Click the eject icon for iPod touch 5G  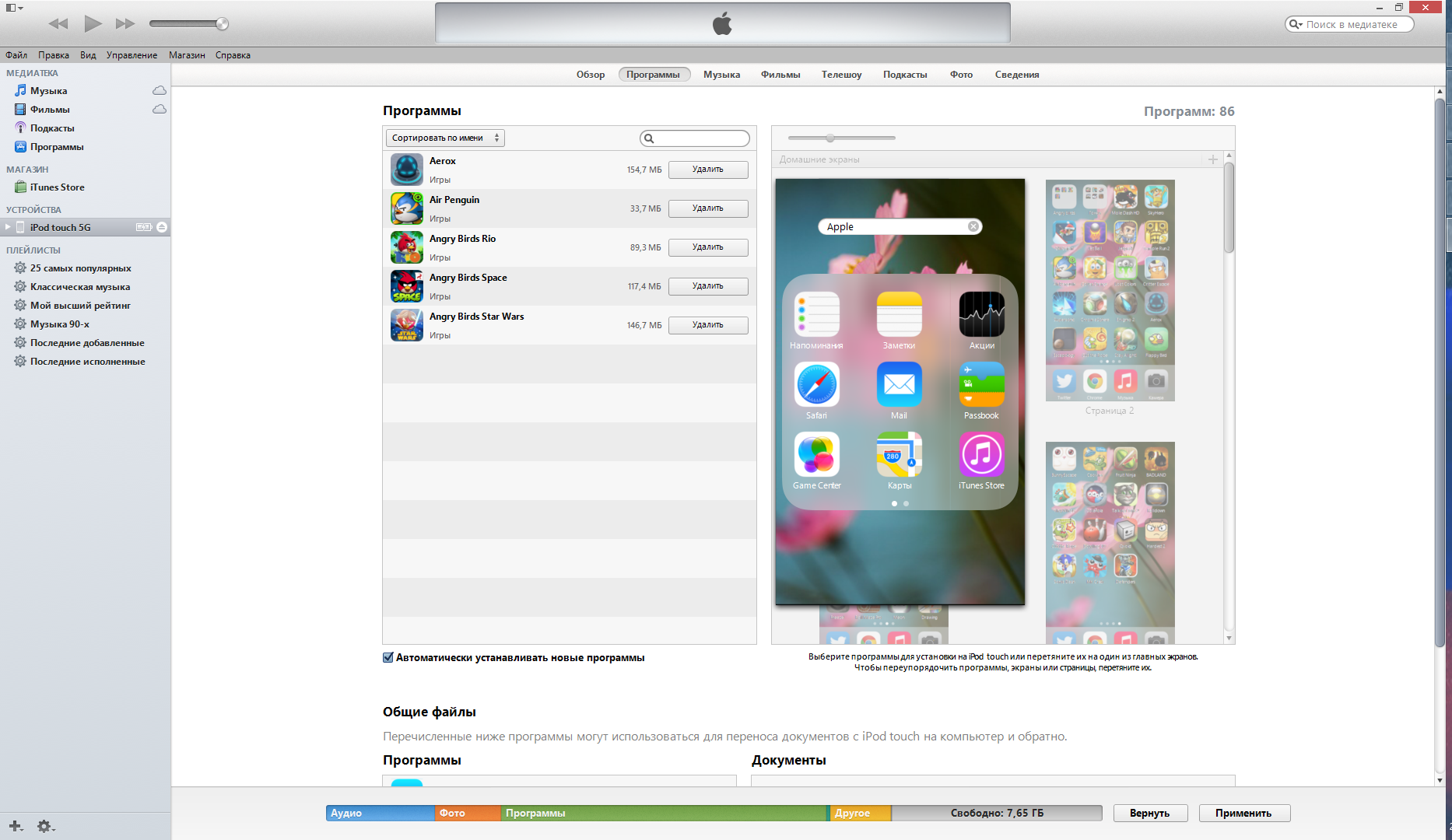pos(162,227)
